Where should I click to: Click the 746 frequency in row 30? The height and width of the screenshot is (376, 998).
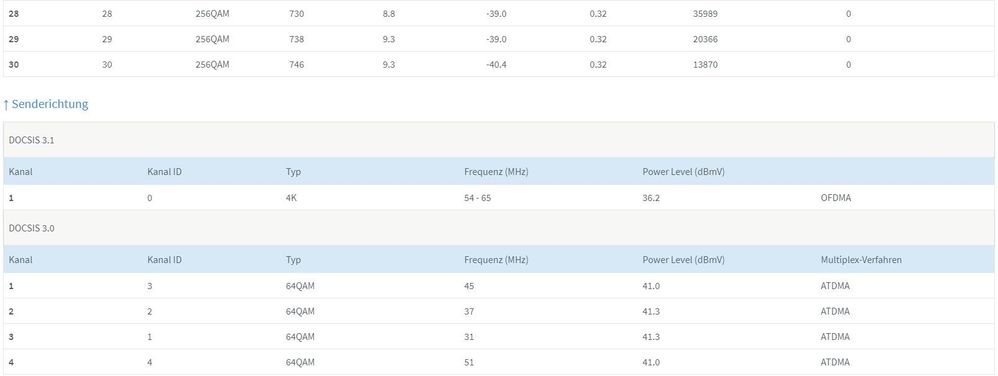[297, 64]
